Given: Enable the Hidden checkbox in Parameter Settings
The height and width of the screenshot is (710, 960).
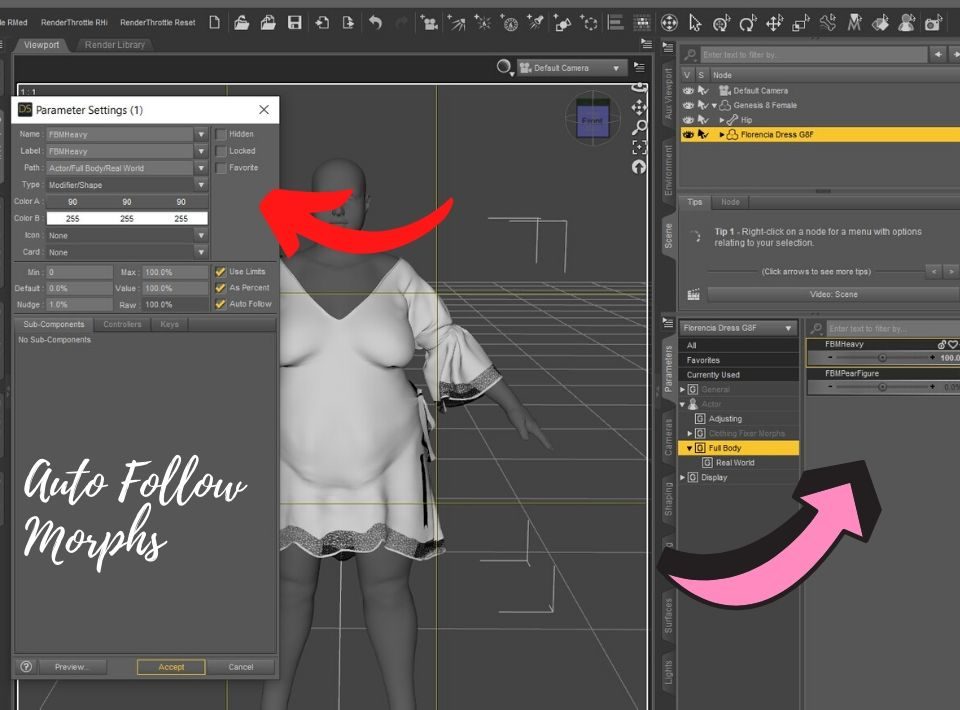Looking at the screenshot, I should tap(220, 134).
